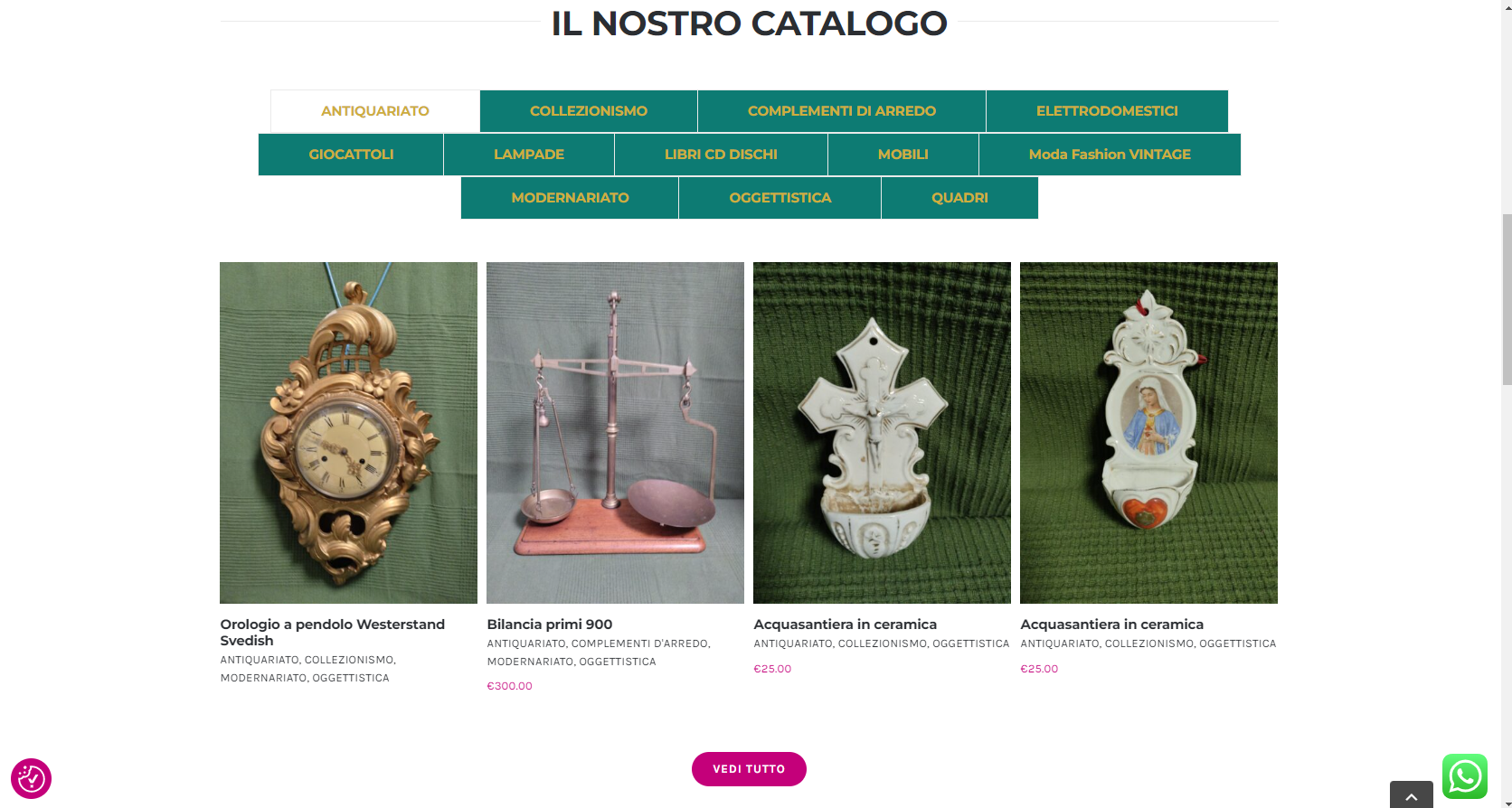Switch to the MODERNARIATO tab
This screenshot has width=1512, height=808.
click(570, 198)
